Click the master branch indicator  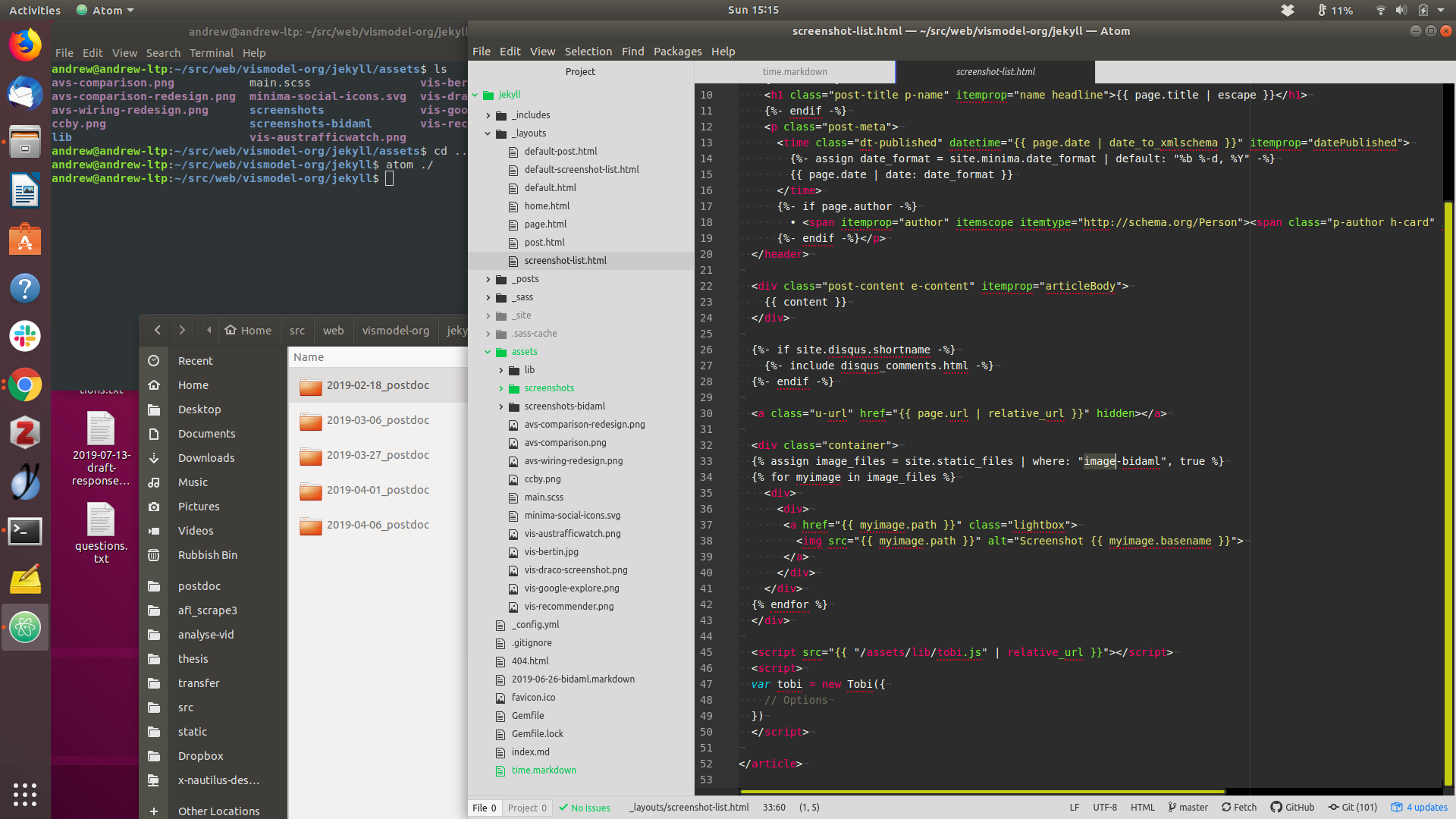[x=1188, y=808]
